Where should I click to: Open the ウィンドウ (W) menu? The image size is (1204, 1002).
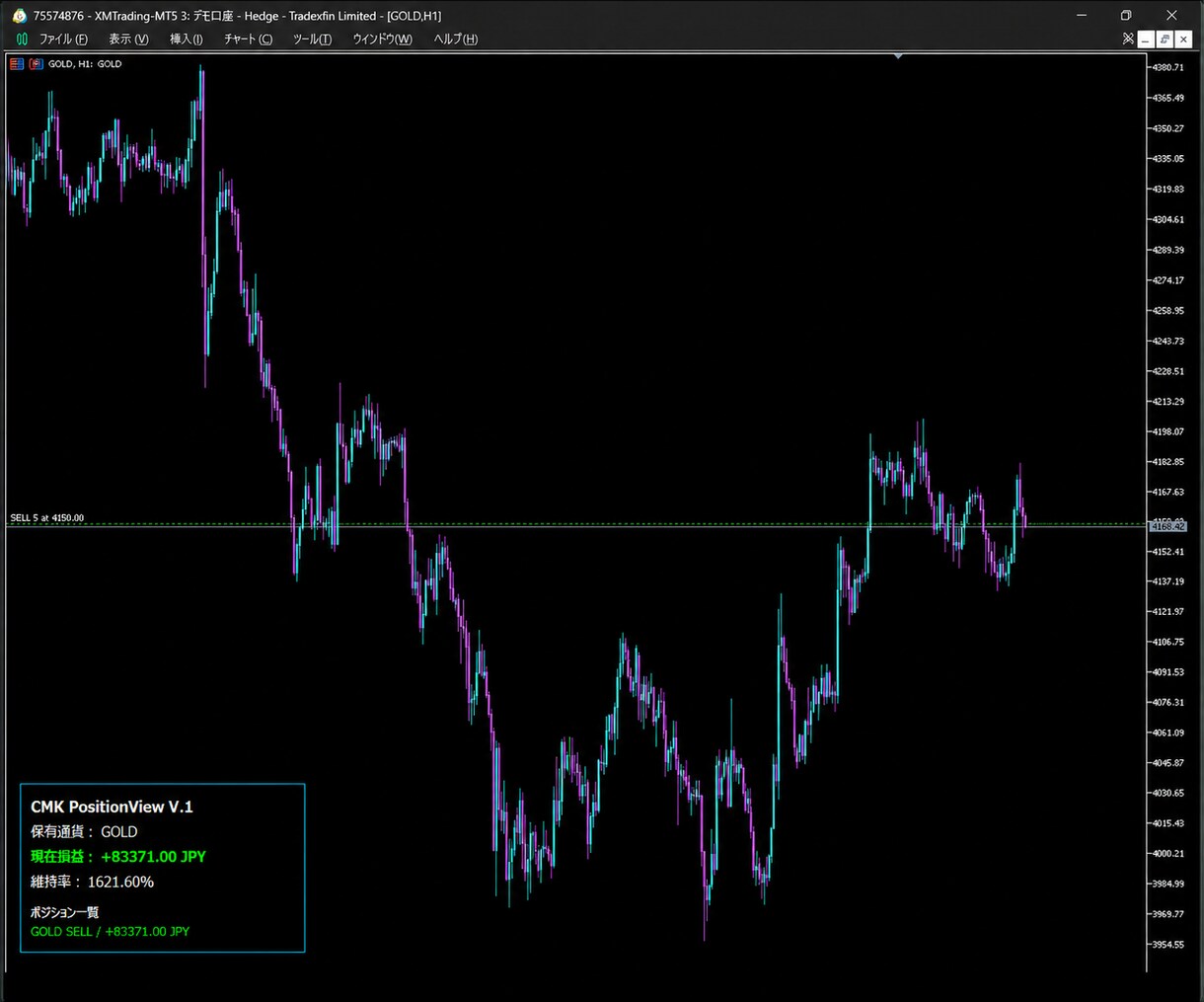[x=383, y=39]
